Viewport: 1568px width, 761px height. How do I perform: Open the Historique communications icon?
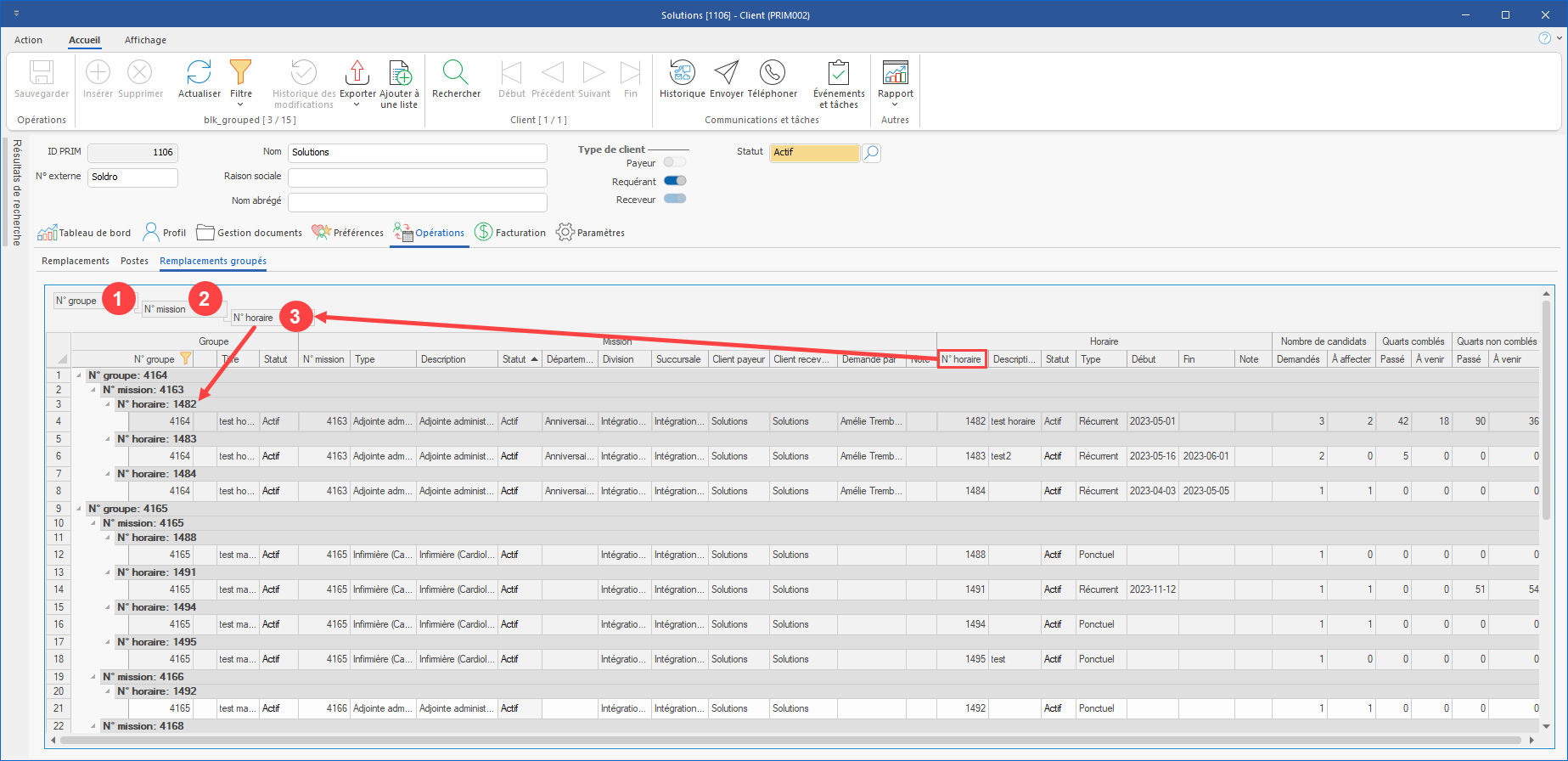click(682, 74)
